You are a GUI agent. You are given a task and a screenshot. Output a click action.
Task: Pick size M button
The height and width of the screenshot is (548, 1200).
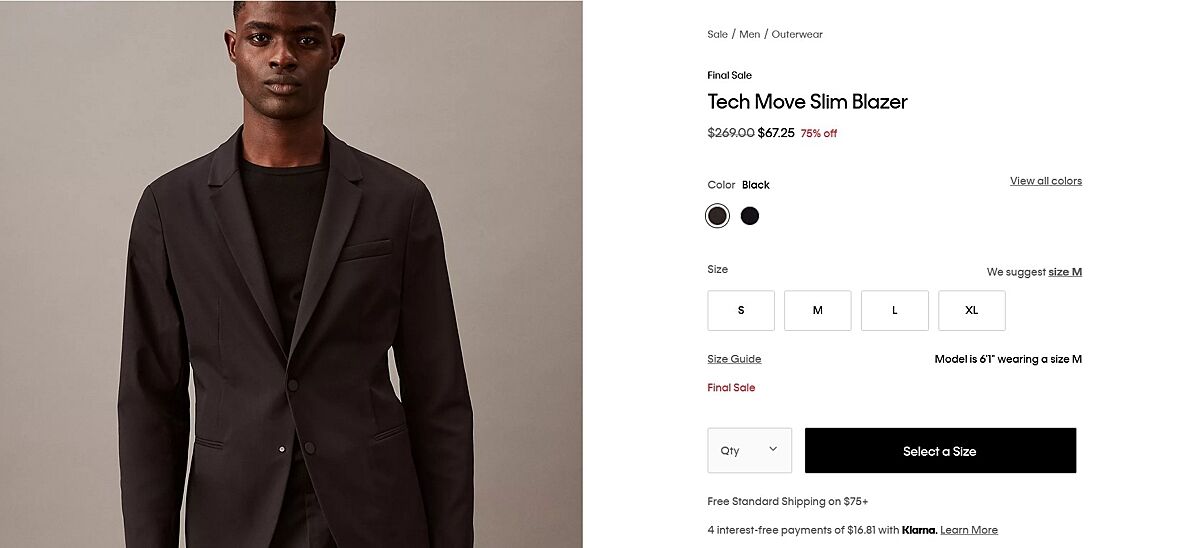(x=817, y=310)
